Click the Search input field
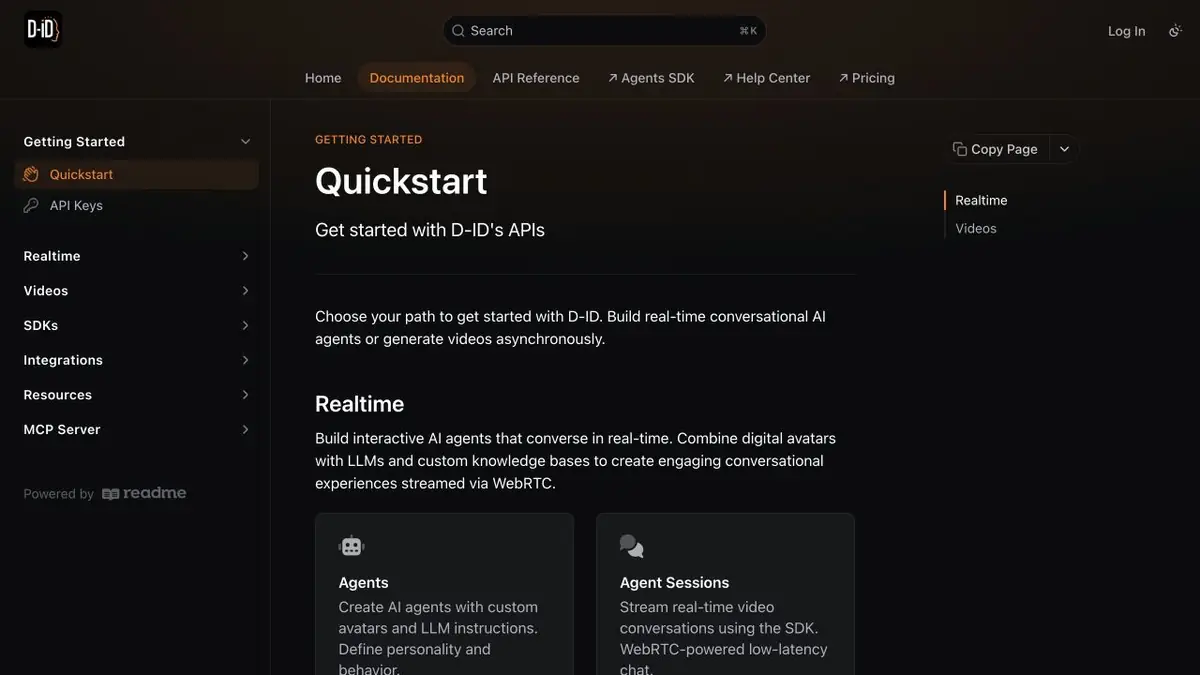Screen dimensions: 1200x675 click(604, 31)
